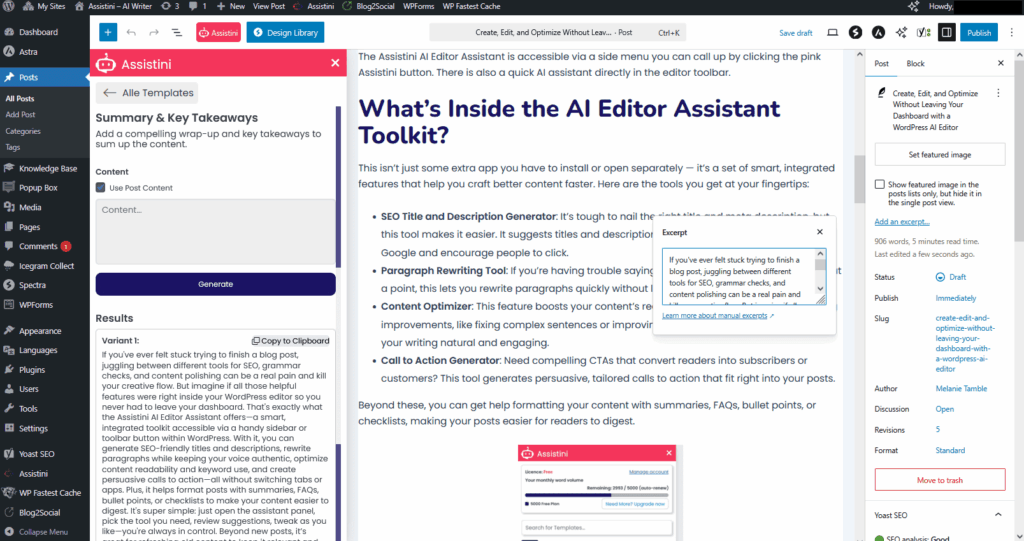Open the block inserter plus button
The width and height of the screenshot is (1024, 541).
click(108, 32)
